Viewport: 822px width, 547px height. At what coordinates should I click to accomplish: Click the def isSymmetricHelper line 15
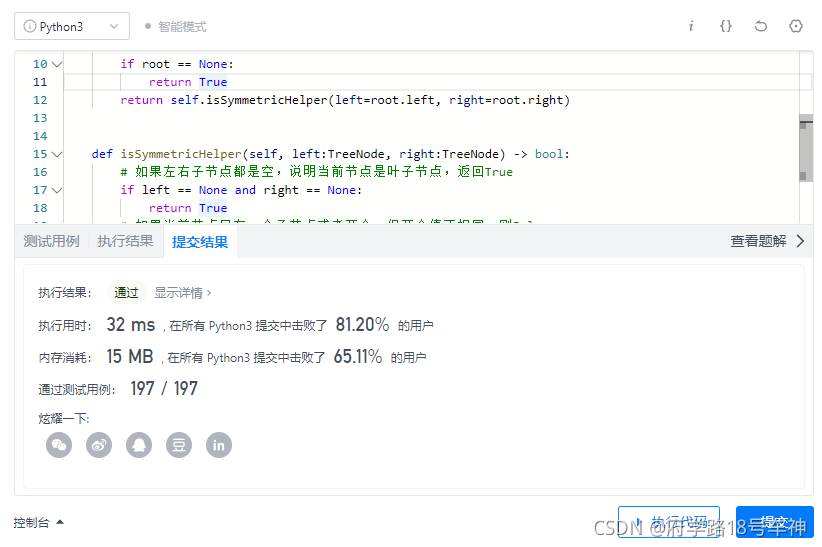(330, 154)
